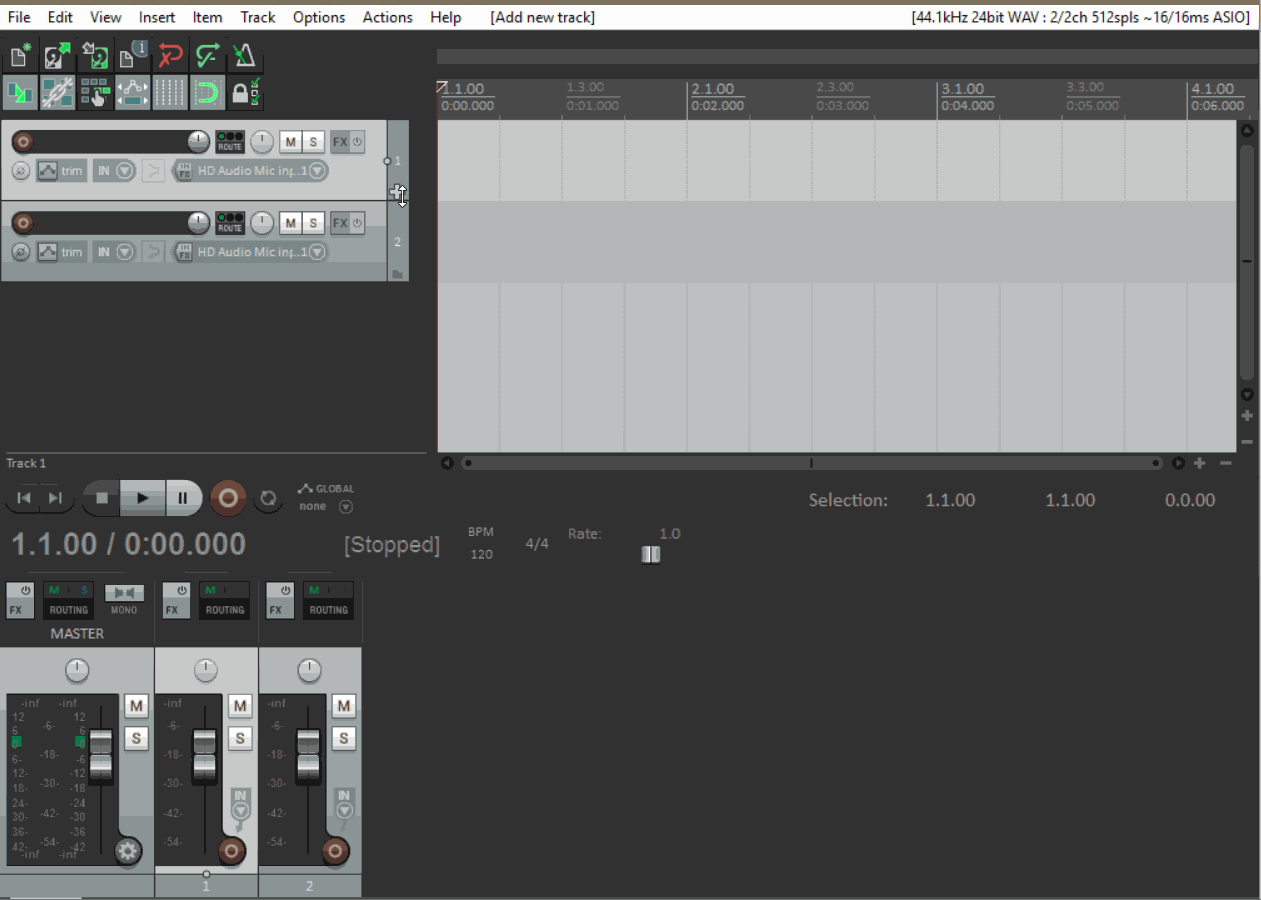Arm track 2 for recording
This screenshot has height=900, width=1261.
tap(22, 222)
